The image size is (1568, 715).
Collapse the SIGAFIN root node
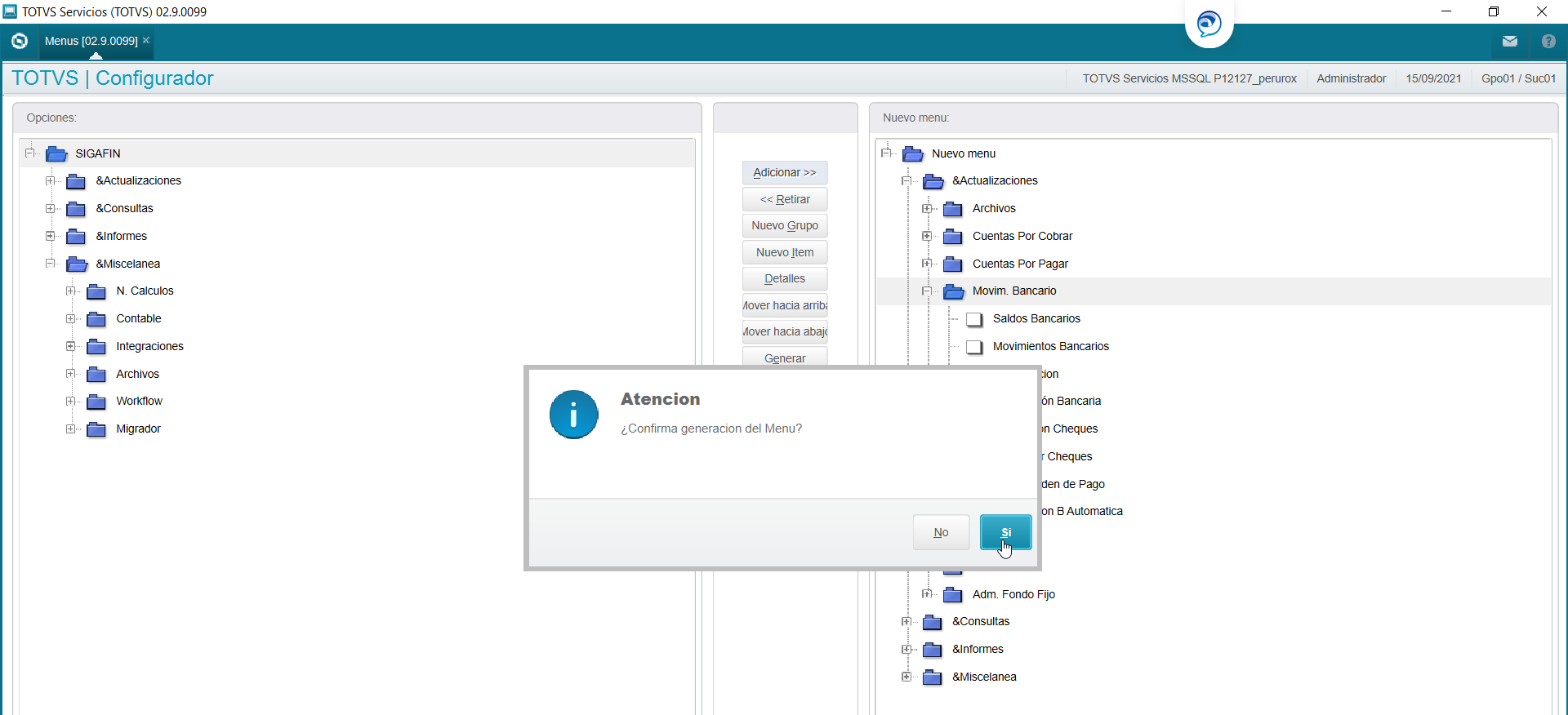click(x=30, y=153)
